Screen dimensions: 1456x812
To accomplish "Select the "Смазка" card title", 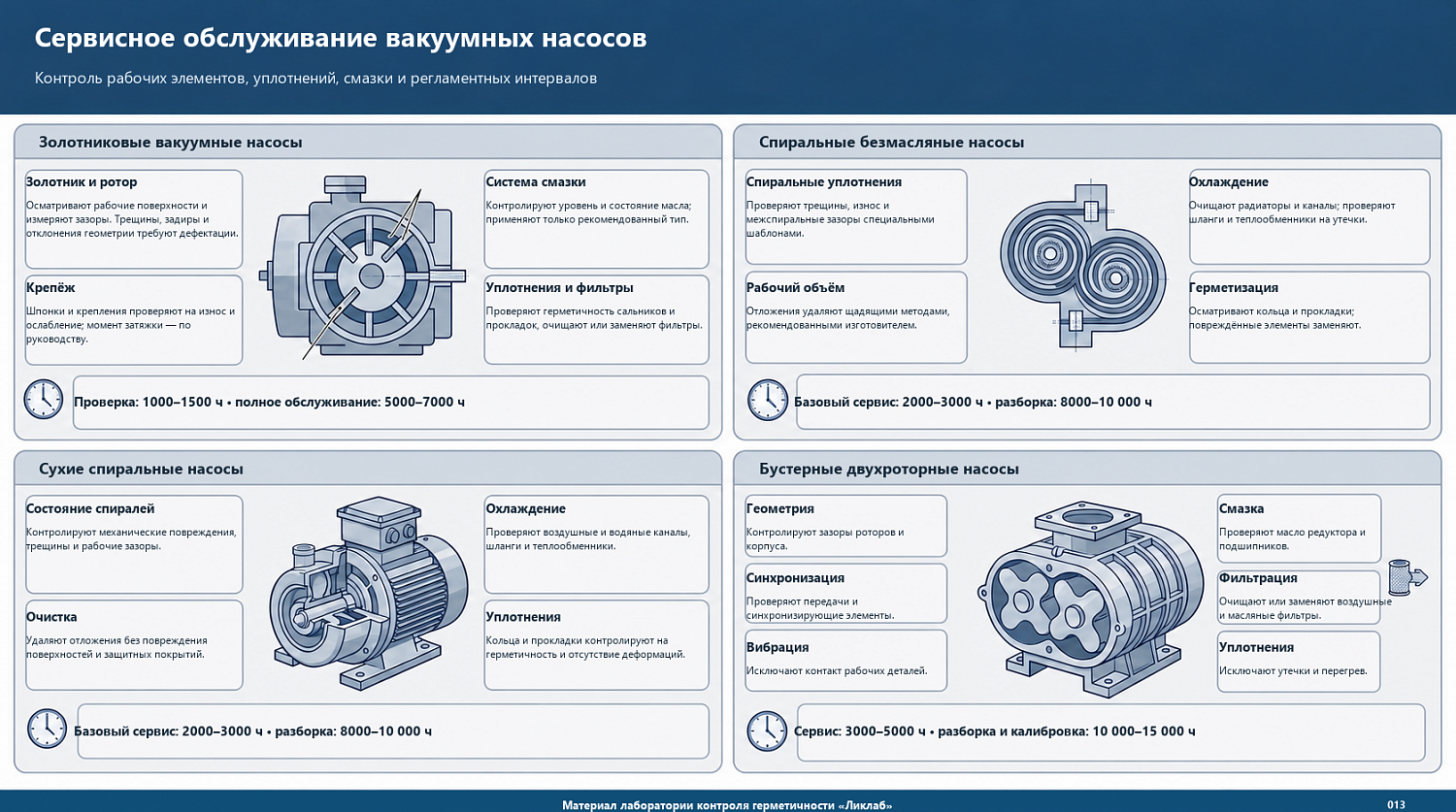I will tap(1241, 508).
